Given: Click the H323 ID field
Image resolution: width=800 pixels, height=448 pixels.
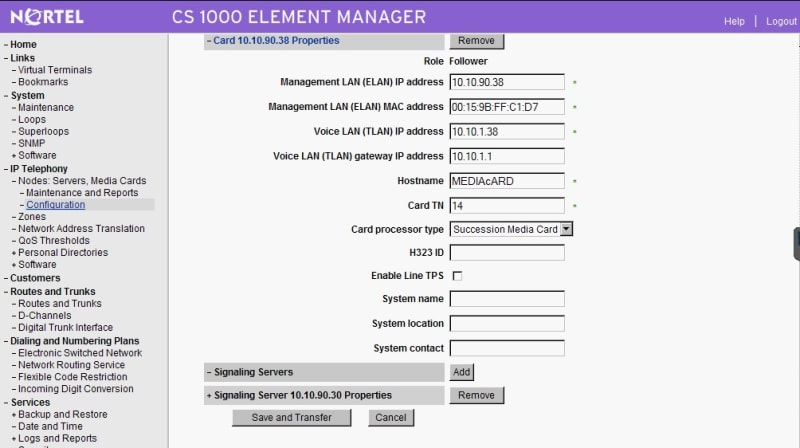Looking at the screenshot, I should 507,253.
